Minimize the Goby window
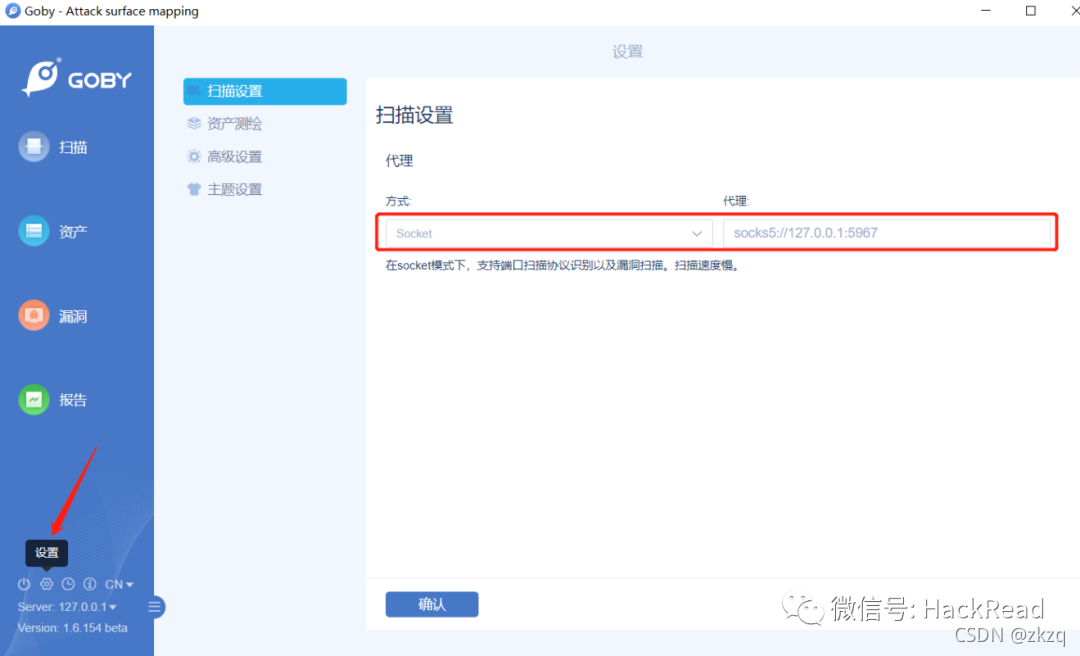The width and height of the screenshot is (1080, 656). coord(986,11)
